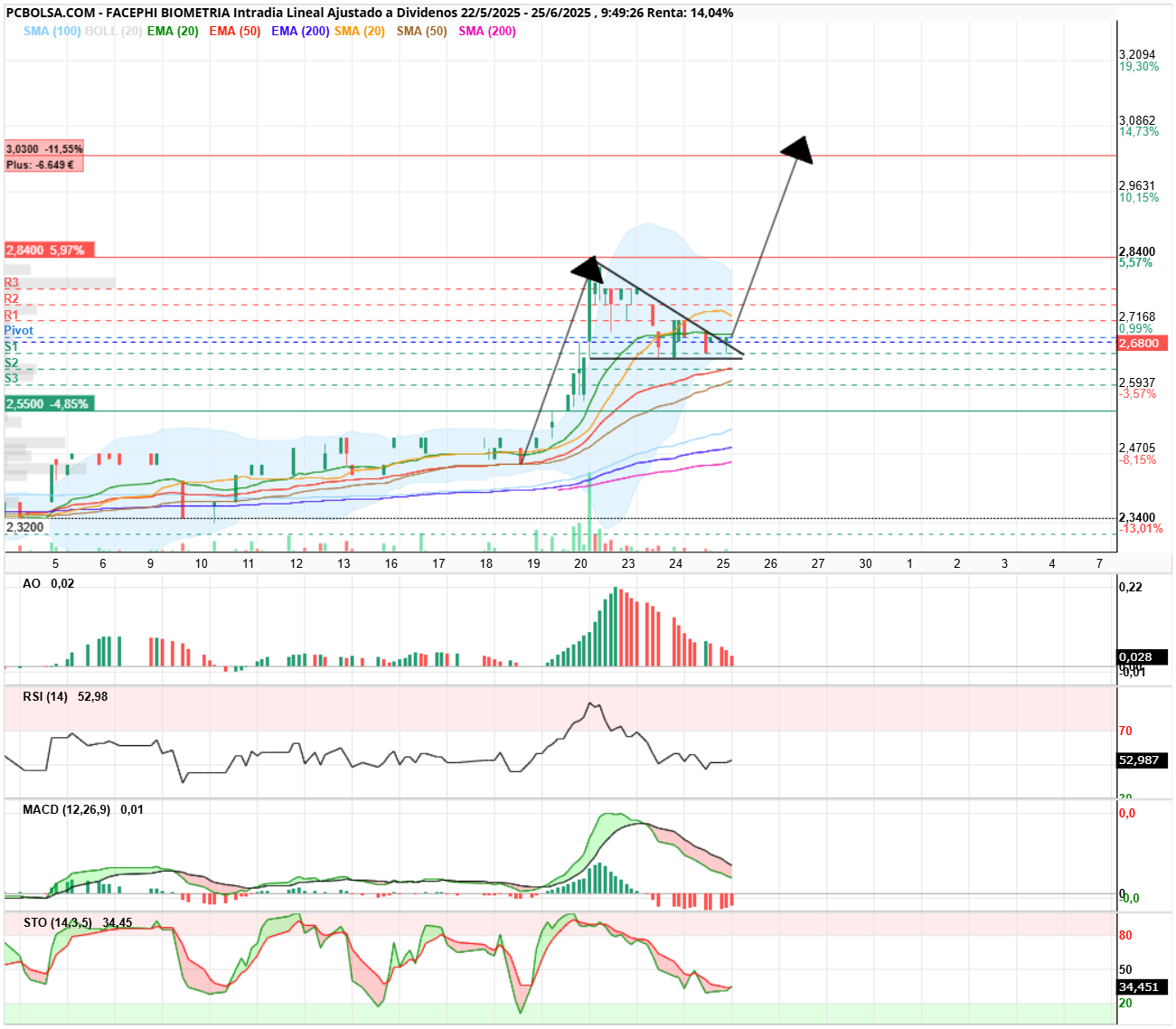
Task: Click the date axis label 23
Action: (628, 563)
